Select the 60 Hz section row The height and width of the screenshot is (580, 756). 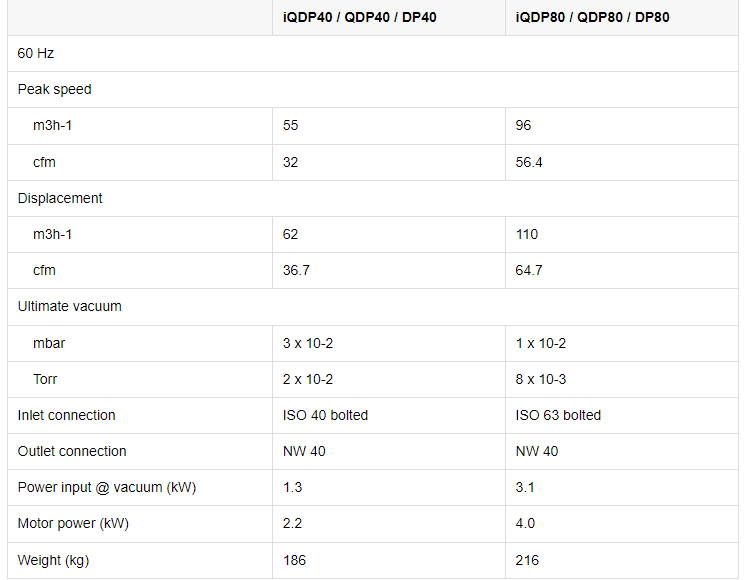pos(373,54)
